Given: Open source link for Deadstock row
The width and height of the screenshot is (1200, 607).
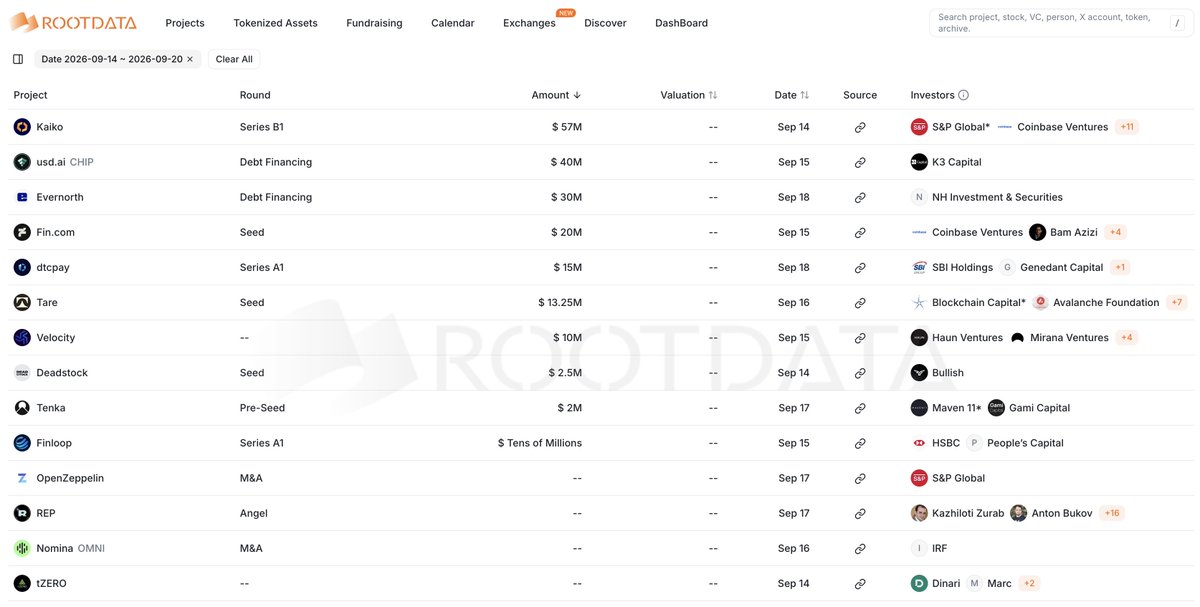Looking at the screenshot, I should [860, 372].
